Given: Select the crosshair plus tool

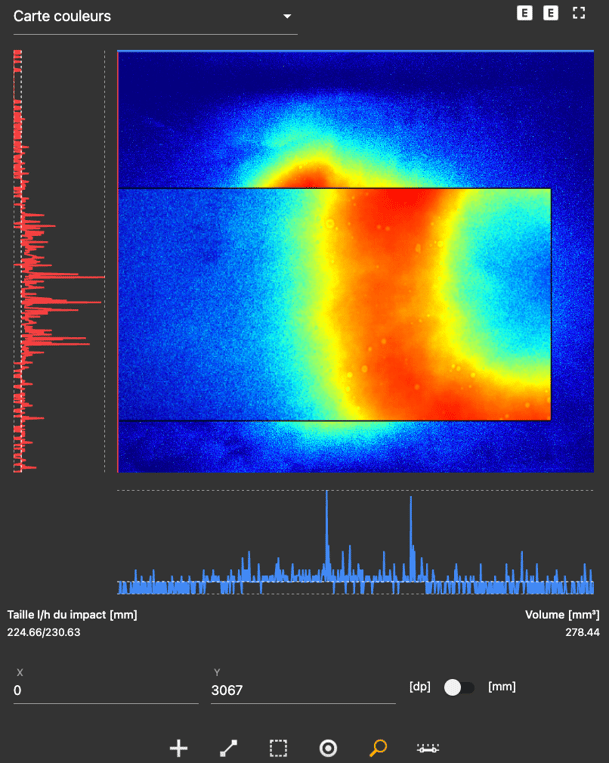Looking at the screenshot, I should click(179, 748).
